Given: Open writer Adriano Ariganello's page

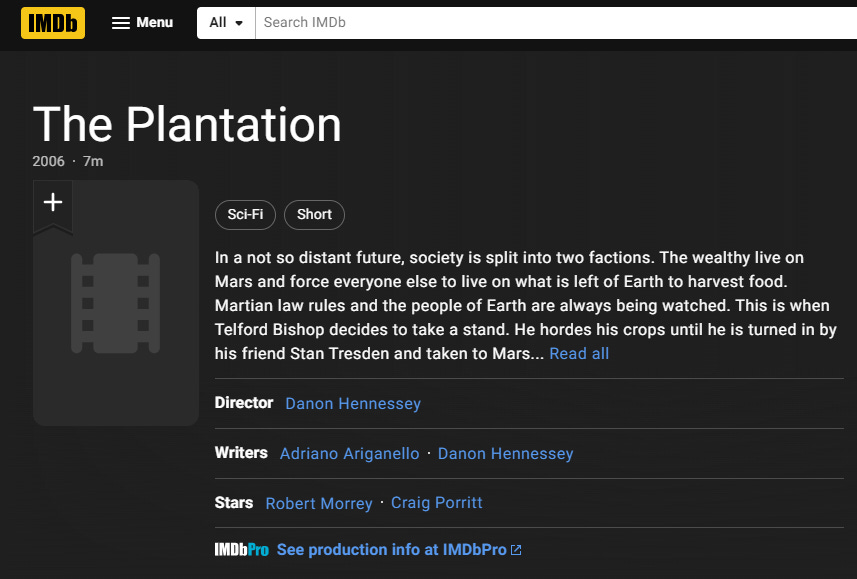Looking at the screenshot, I should (349, 453).
